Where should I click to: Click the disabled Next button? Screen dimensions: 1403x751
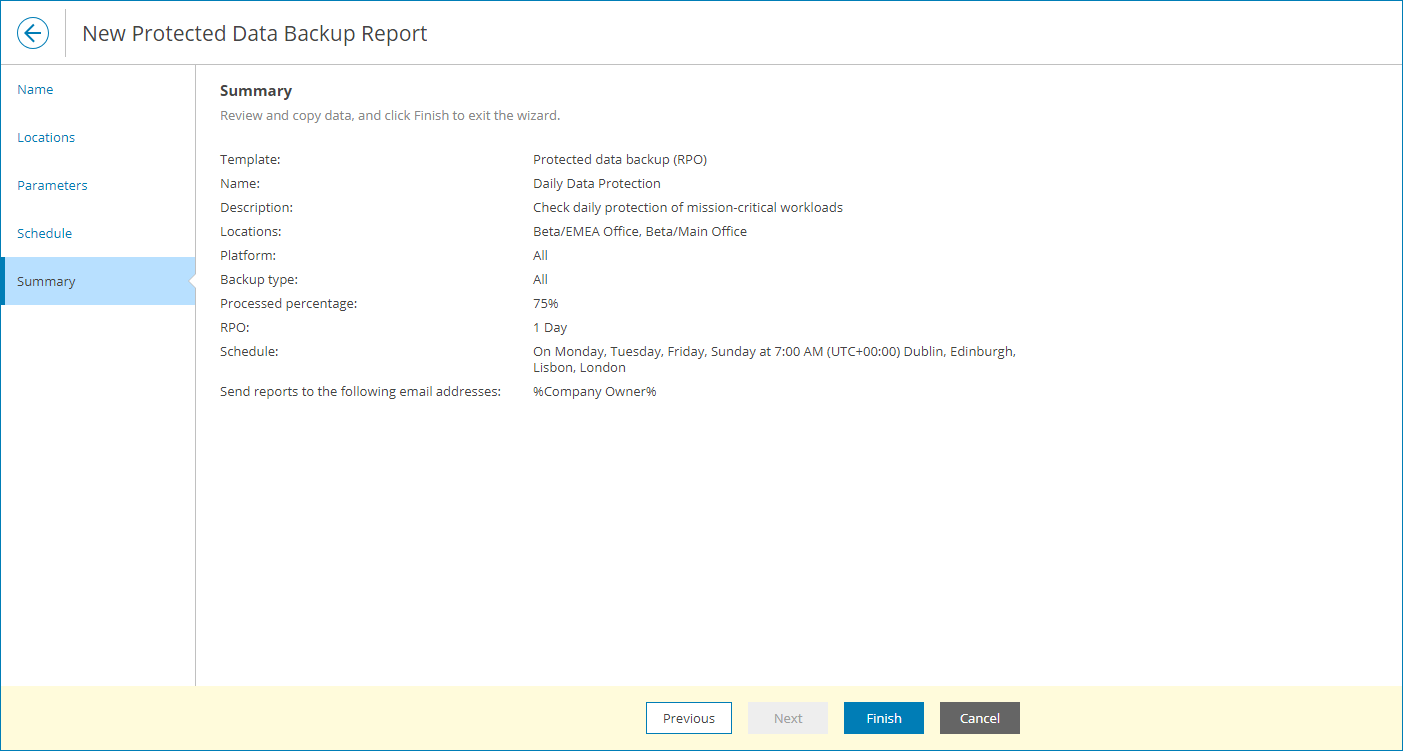tap(788, 718)
